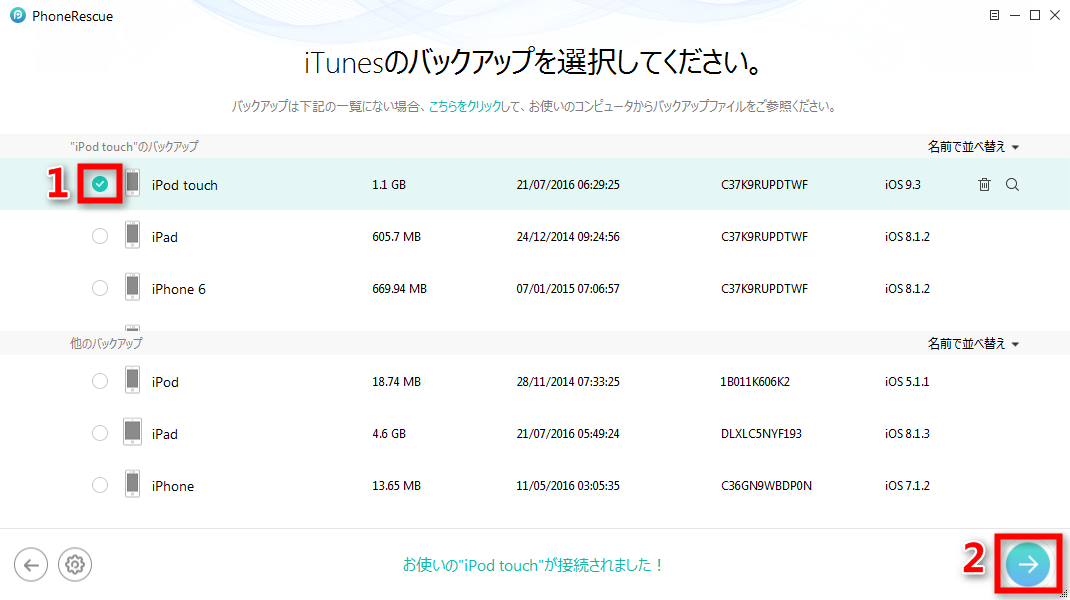Click the date 21/07/2016 06:29:25
The image size is (1070, 600).
[568, 185]
